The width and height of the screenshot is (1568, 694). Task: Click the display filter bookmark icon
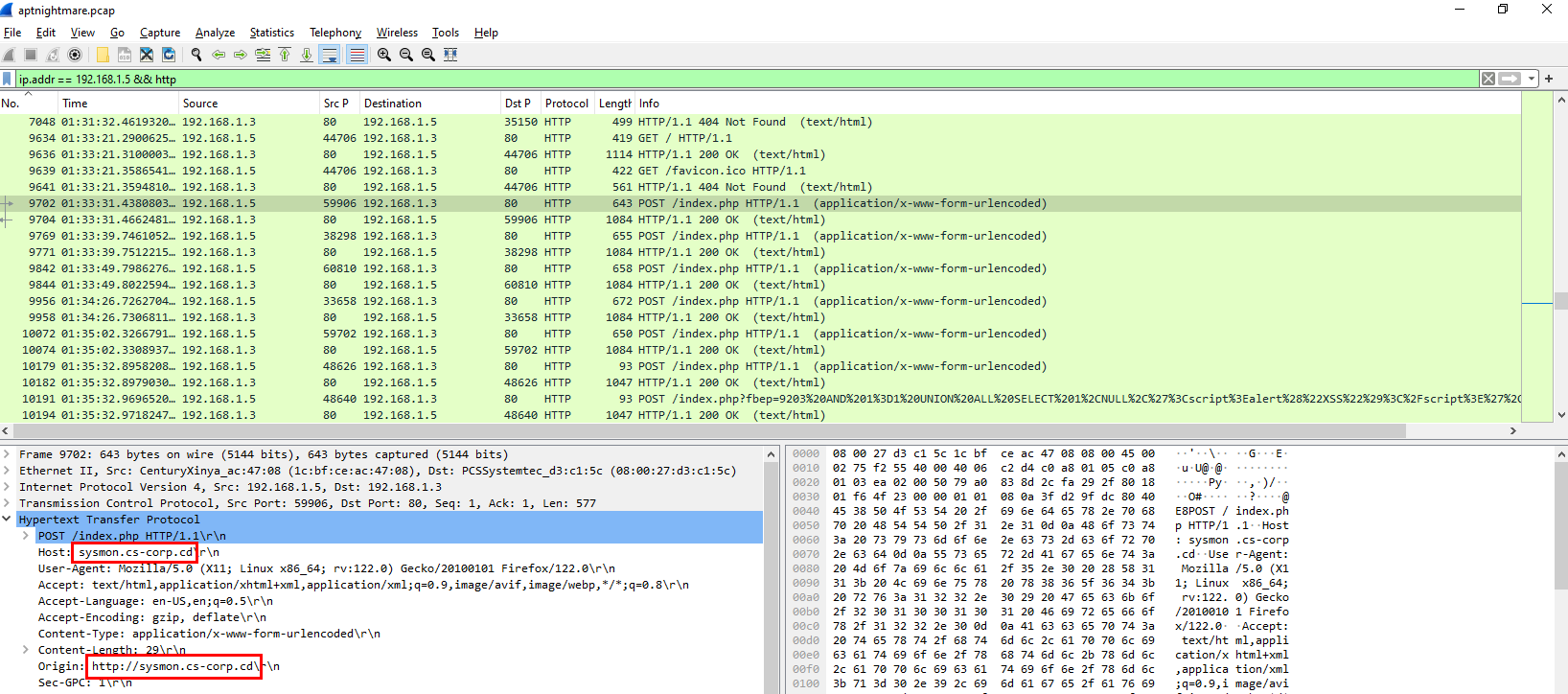(8, 79)
